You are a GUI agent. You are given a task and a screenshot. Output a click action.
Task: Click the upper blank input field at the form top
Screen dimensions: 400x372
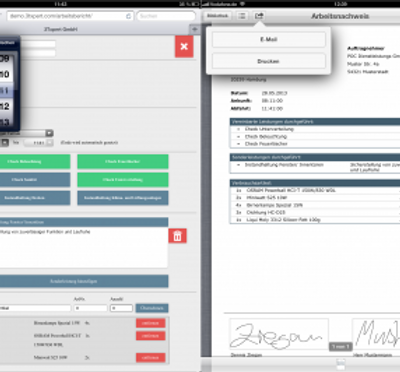pos(38,44)
